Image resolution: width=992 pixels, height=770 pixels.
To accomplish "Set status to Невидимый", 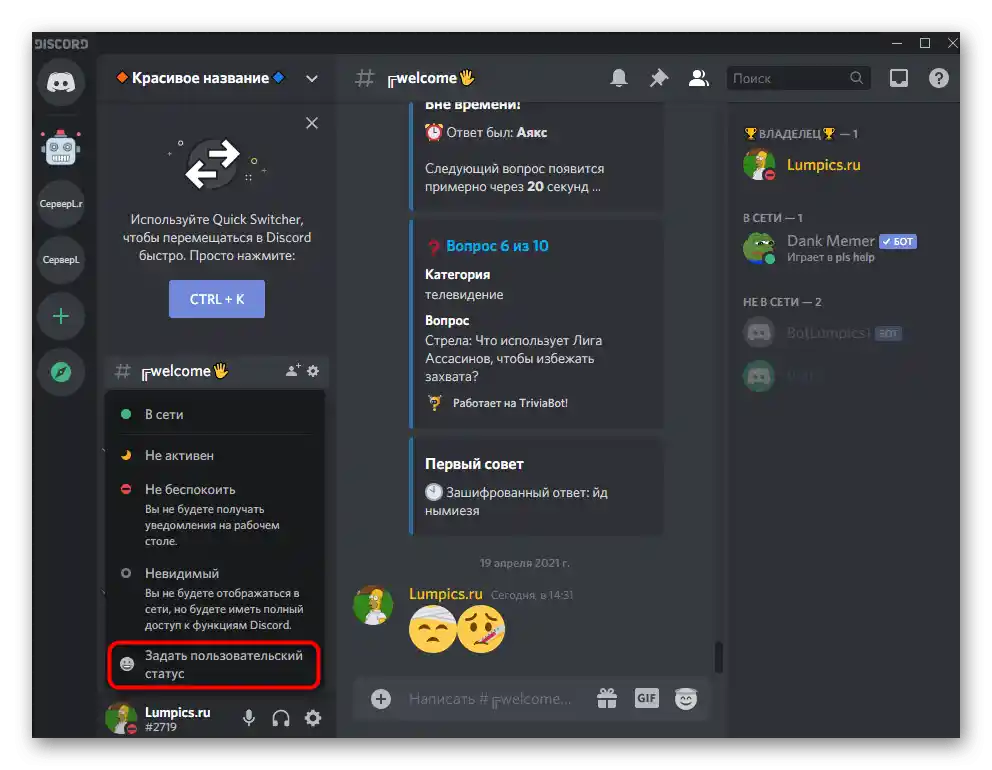I will 215,598.
